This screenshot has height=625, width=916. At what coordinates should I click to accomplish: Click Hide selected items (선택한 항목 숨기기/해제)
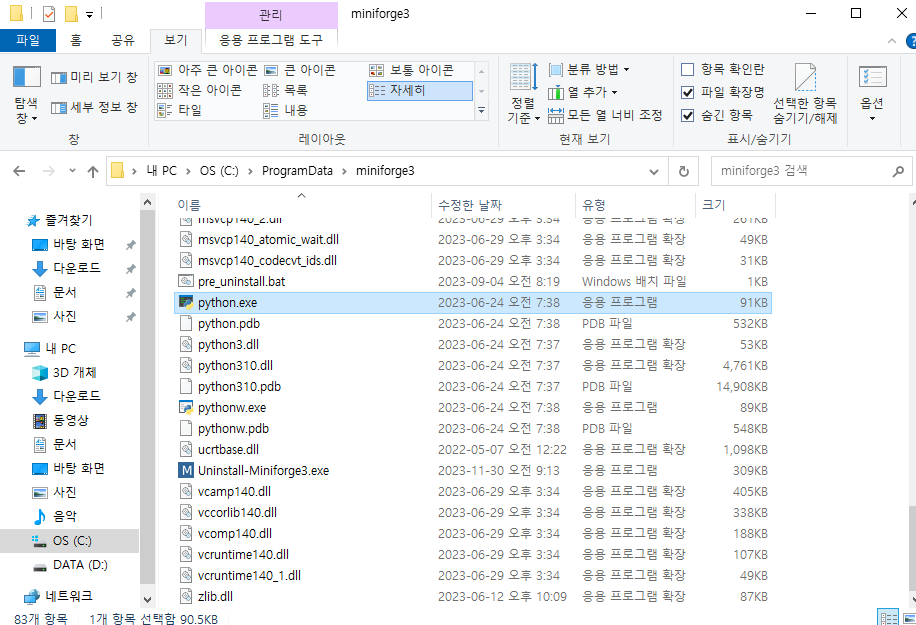[805, 95]
